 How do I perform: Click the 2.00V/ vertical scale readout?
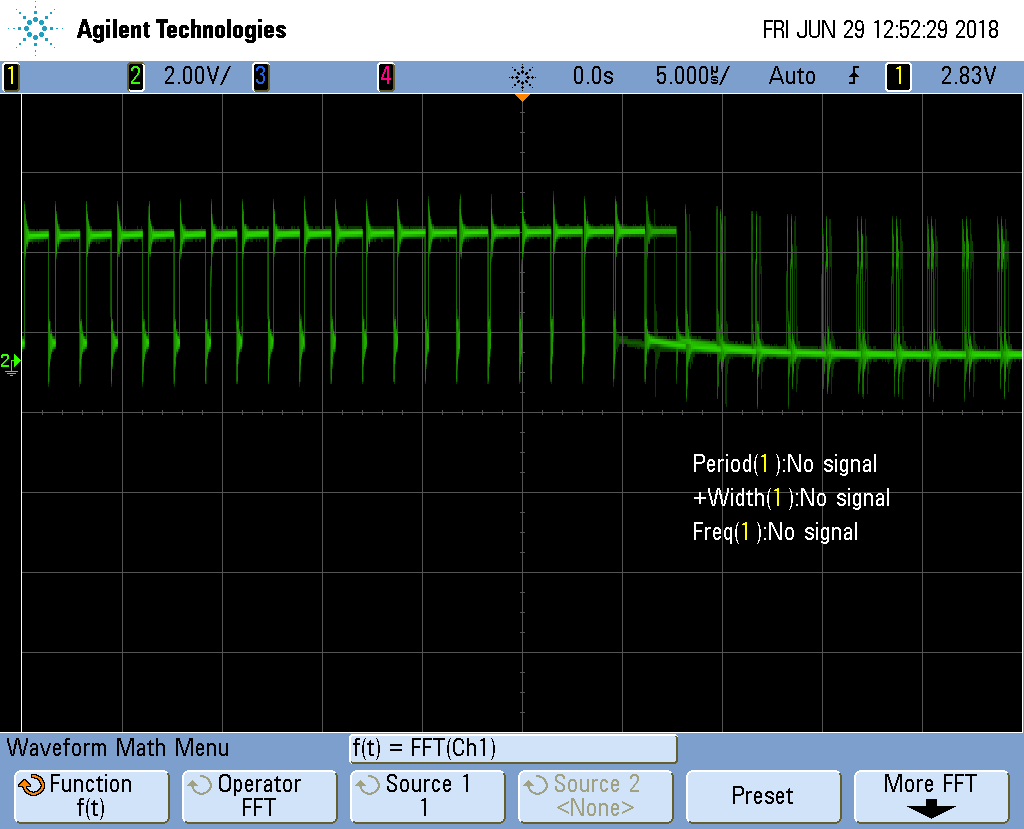coord(199,77)
